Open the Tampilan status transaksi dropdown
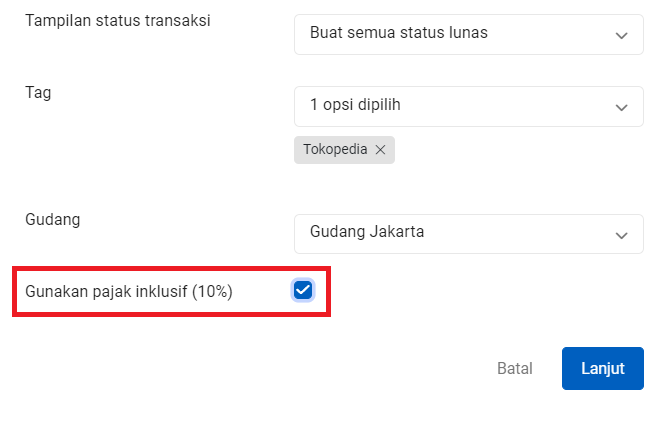Screen dimensions: 663x421 [468, 34]
